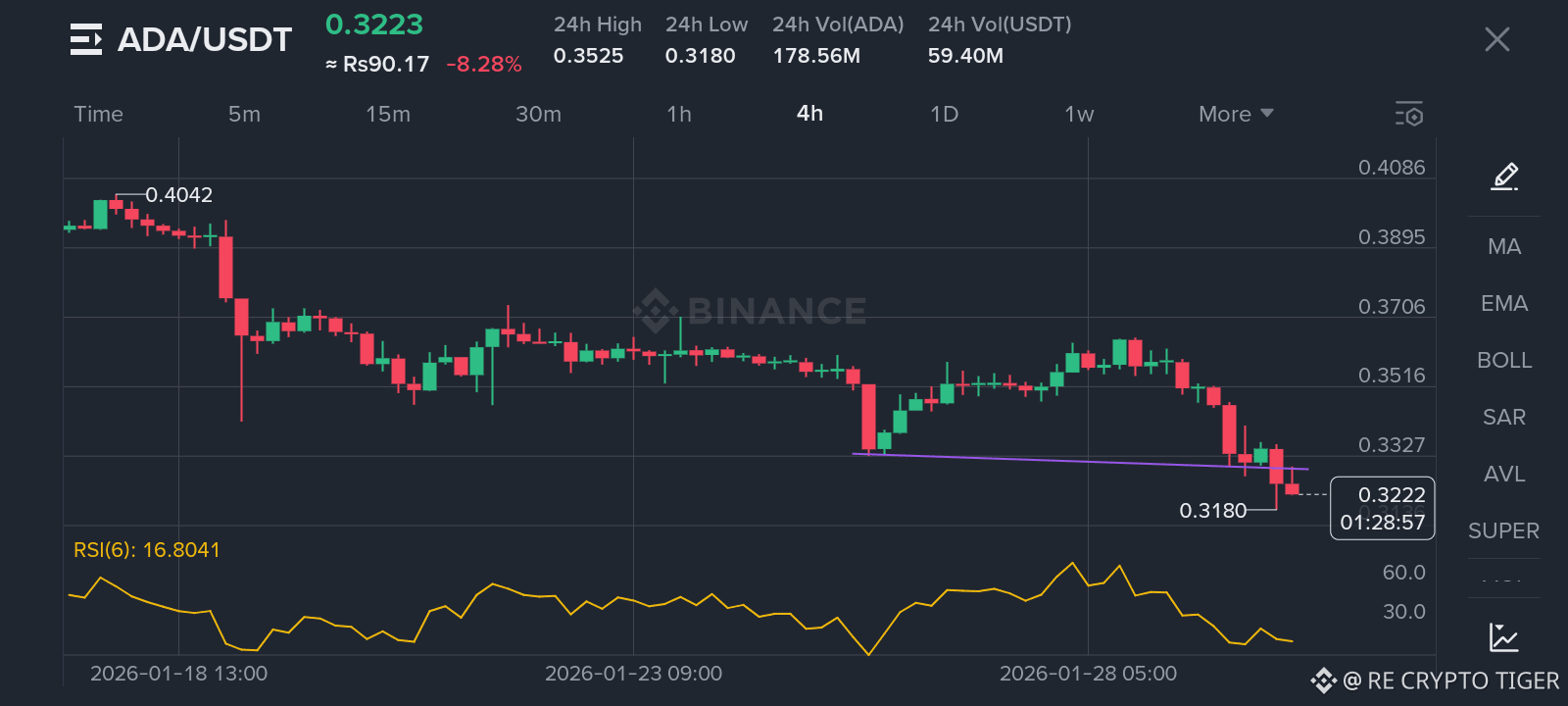Toggle the SAR indicator
The width and height of the screenshot is (1568, 706).
pyautogui.click(x=1504, y=418)
